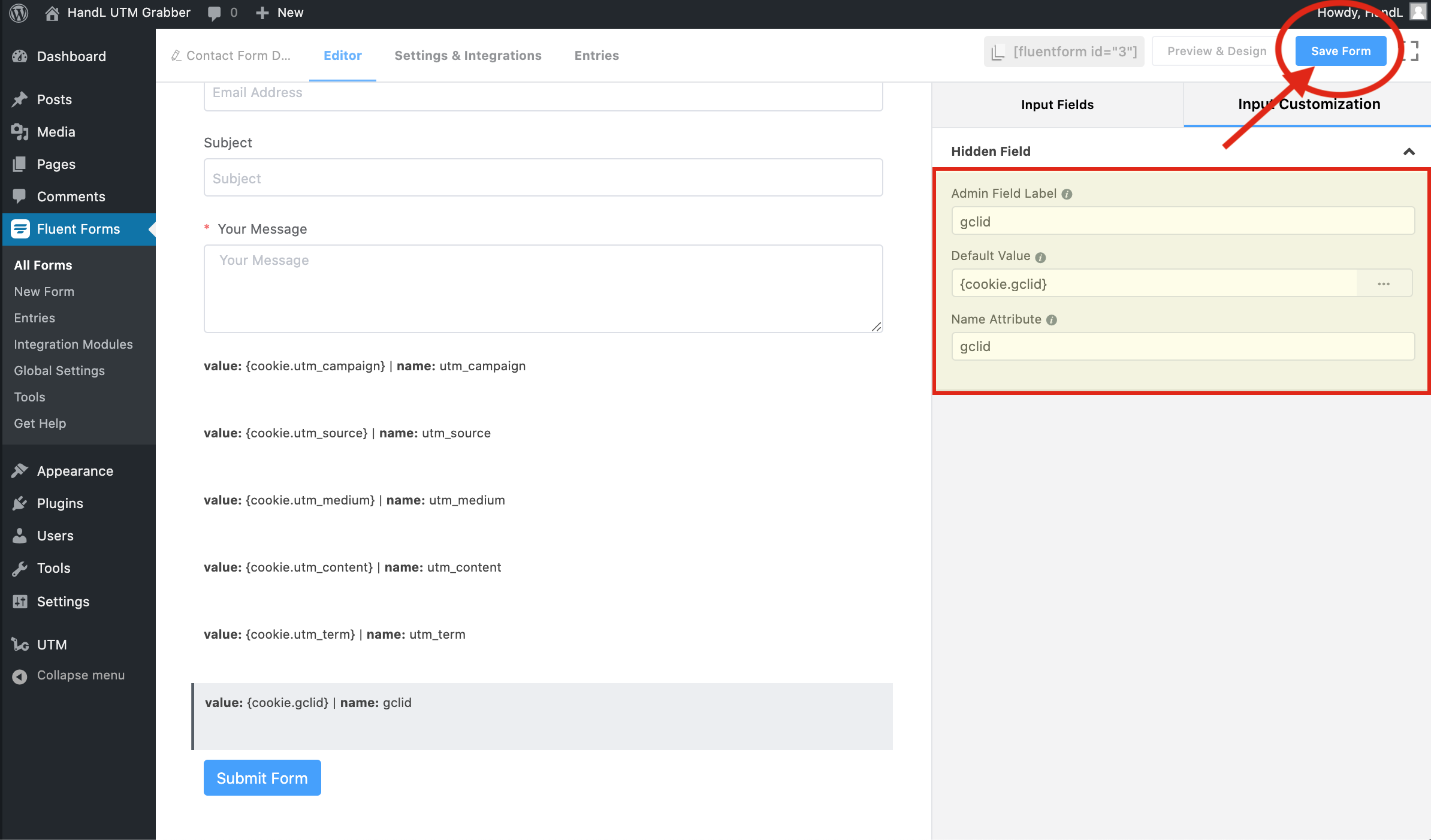Click the pencil icon beside Contact Form title
The width and height of the screenshot is (1431, 840).
[176, 56]
